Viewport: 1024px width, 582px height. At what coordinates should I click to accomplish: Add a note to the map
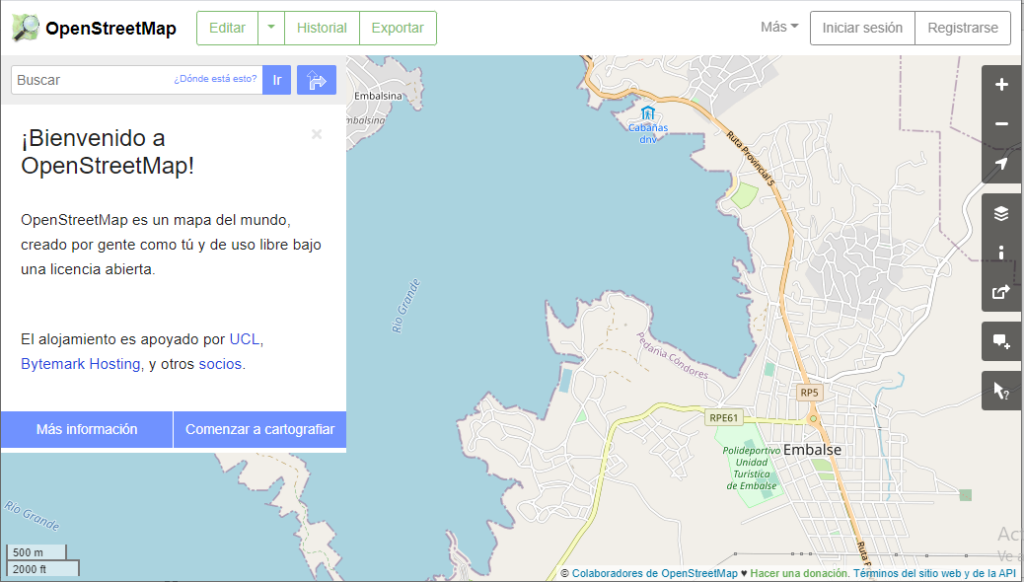coord(1001,341)
